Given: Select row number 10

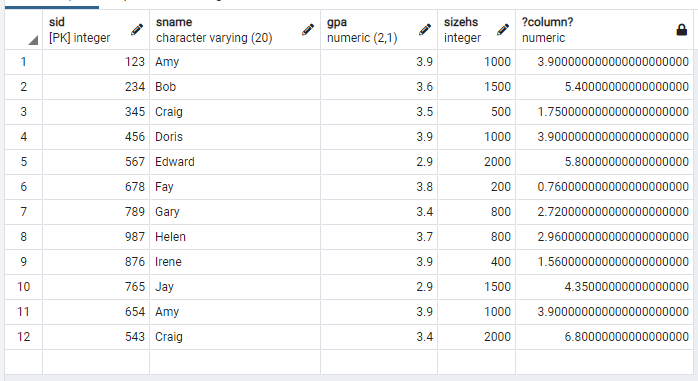Looking at the screenshot, I should click(x=24, y=286).
